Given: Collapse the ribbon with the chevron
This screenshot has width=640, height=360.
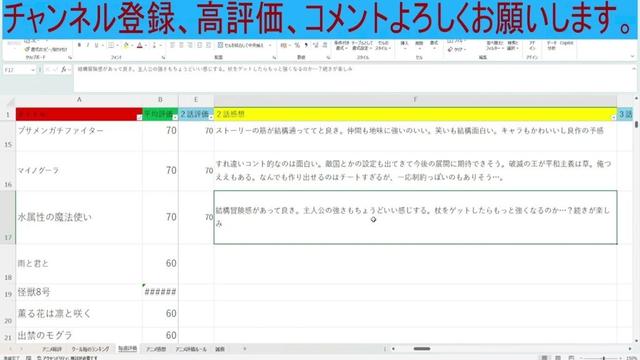Looking at the screenshot, I should coord(632,57).
